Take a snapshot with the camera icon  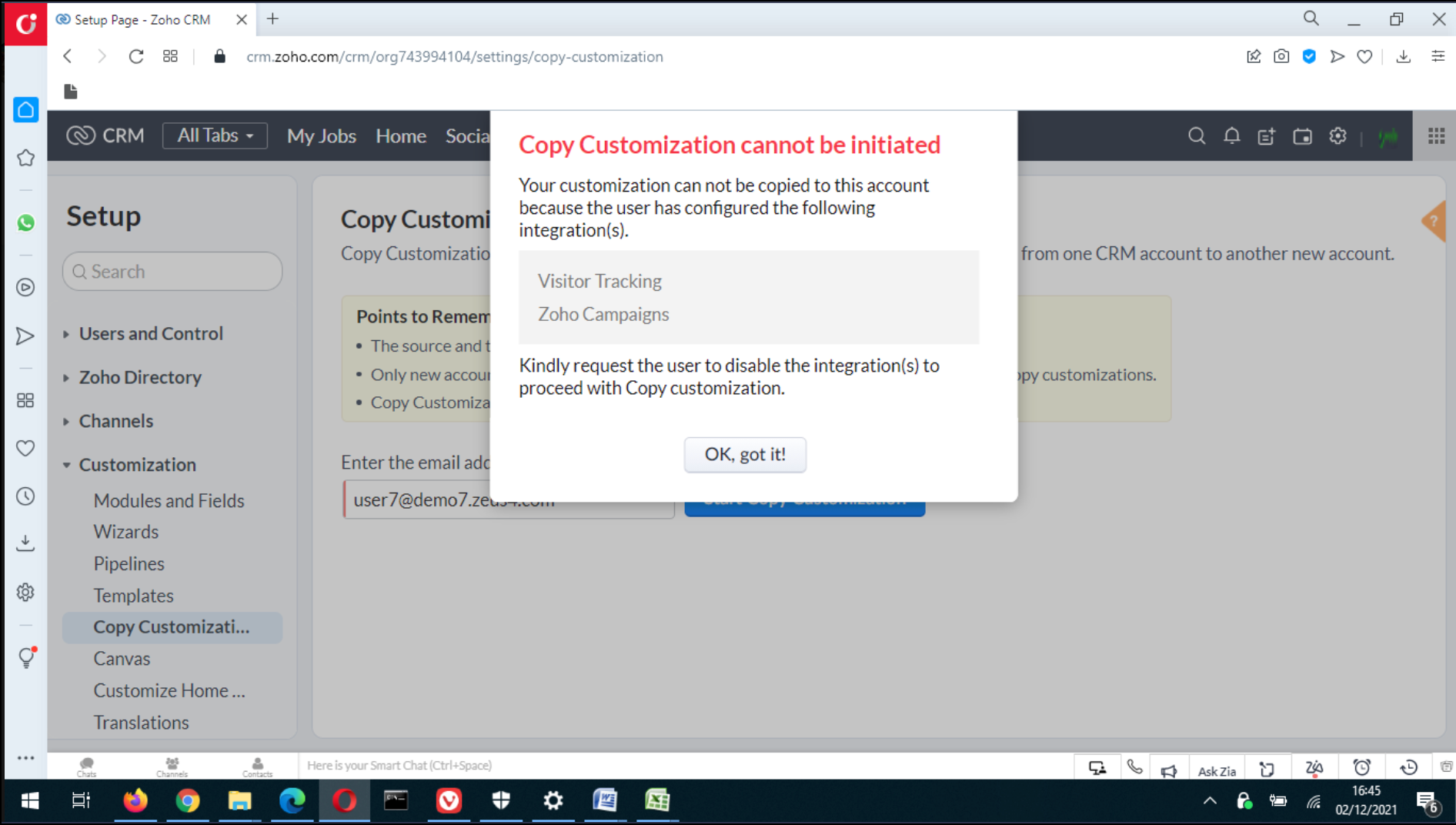click(1281, 56)
